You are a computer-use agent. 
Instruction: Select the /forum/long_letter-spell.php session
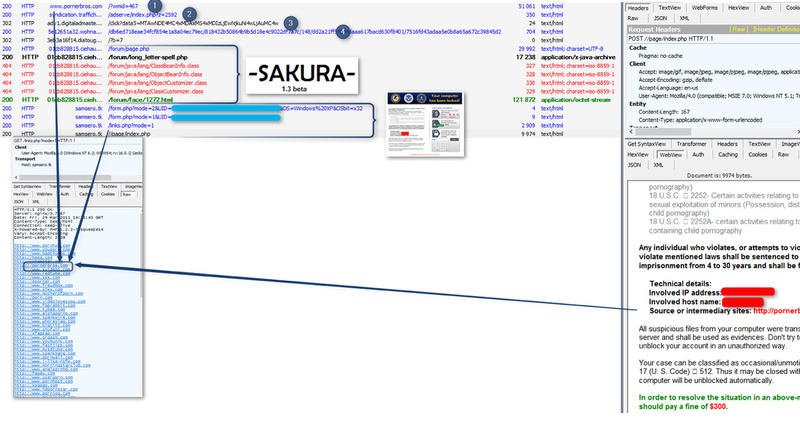click(x=310, y=57)
